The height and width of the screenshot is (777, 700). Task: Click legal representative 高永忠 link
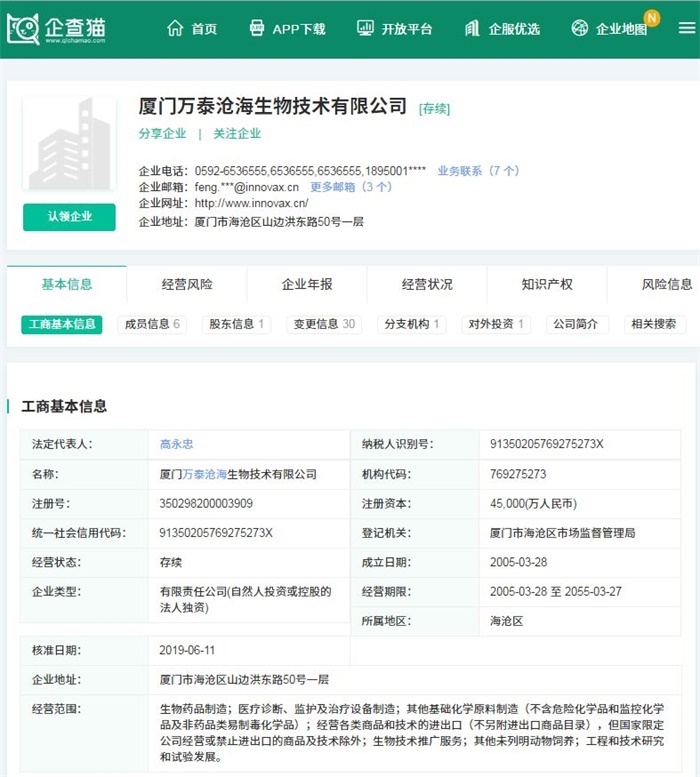pos(177,444)
